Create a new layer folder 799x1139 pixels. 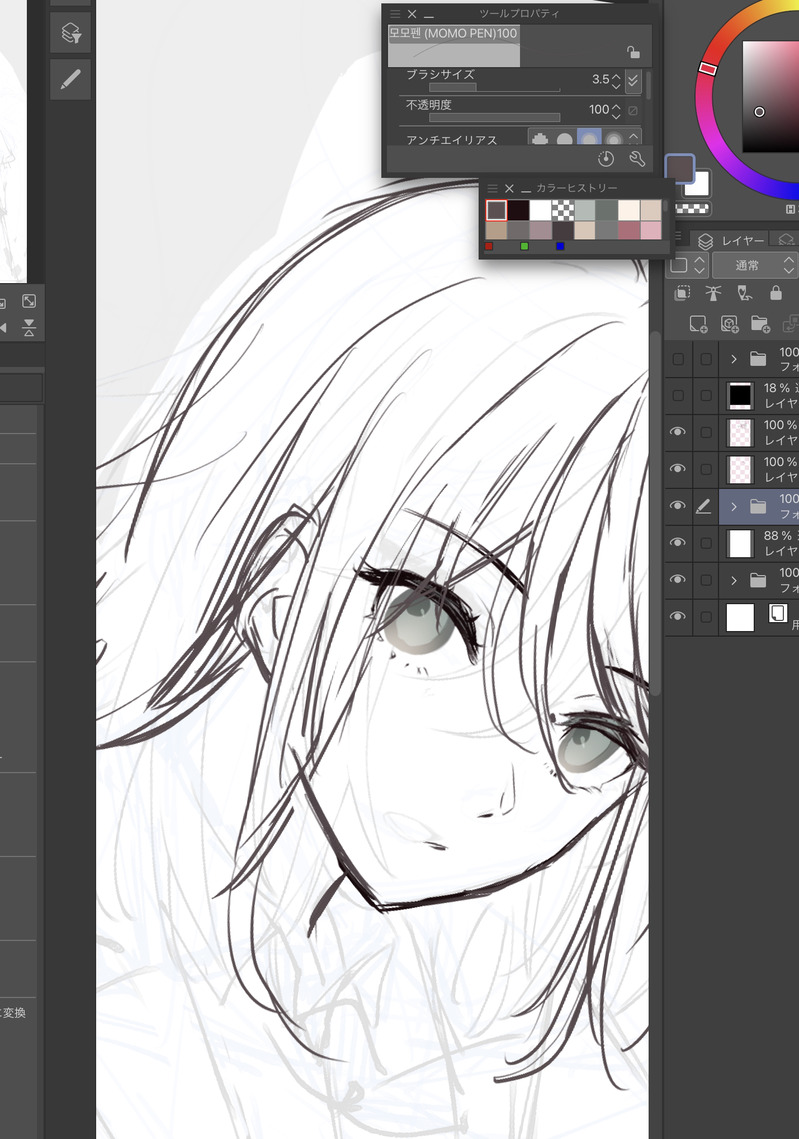(x=760, y=324)
